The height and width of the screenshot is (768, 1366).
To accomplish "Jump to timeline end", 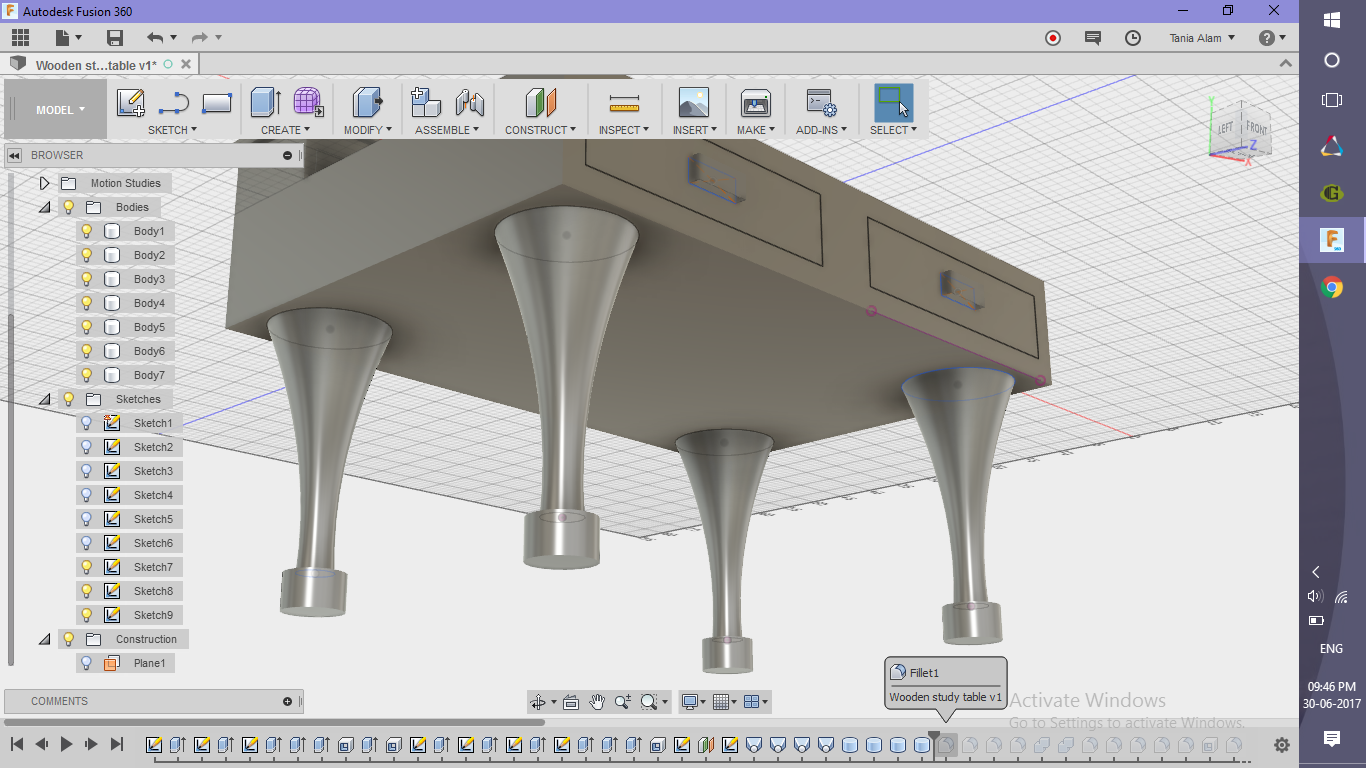I will coord(117,744).
